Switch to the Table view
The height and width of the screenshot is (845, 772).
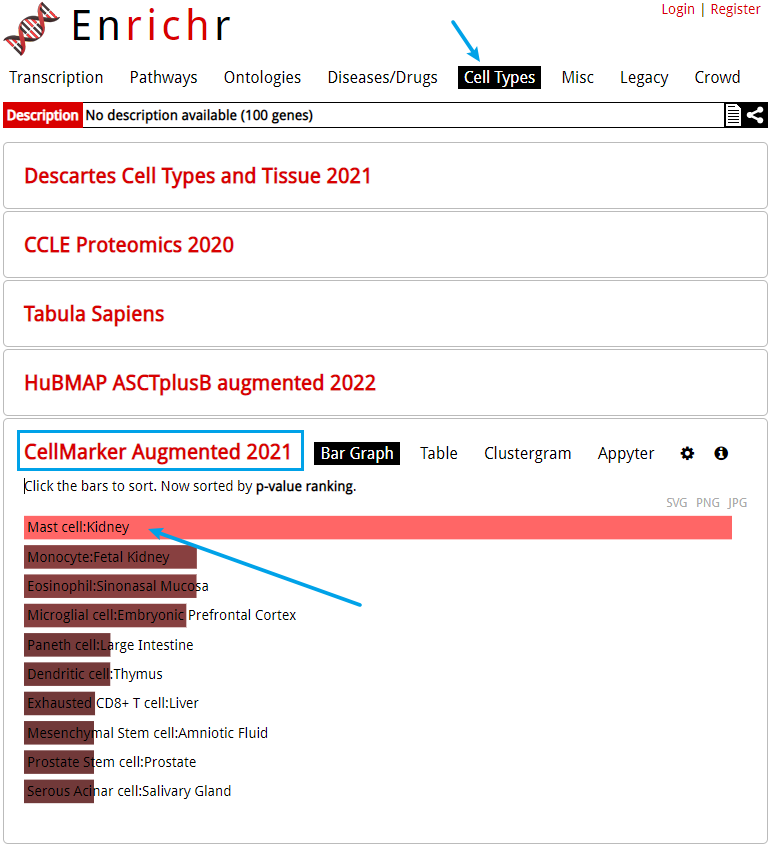tap(439, 453)
